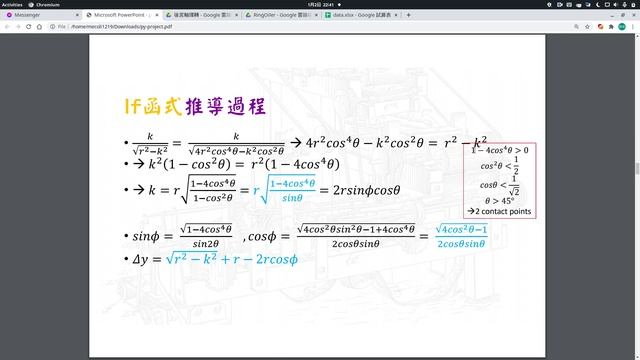The height and width of the screenshot is (360, 640).
Task: Open the zoom magnifier in address bar
Action: pos(576,27)
